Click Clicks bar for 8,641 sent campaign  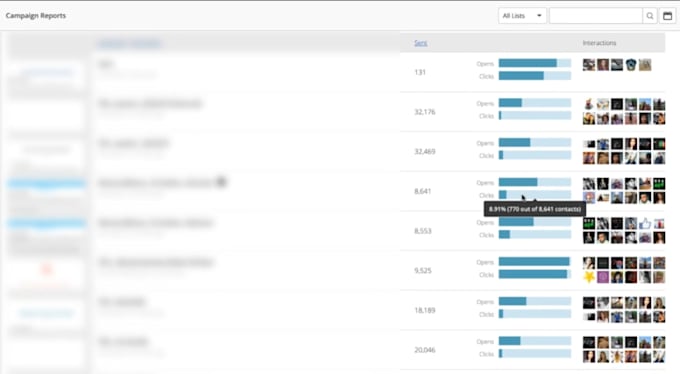[535, 195]
